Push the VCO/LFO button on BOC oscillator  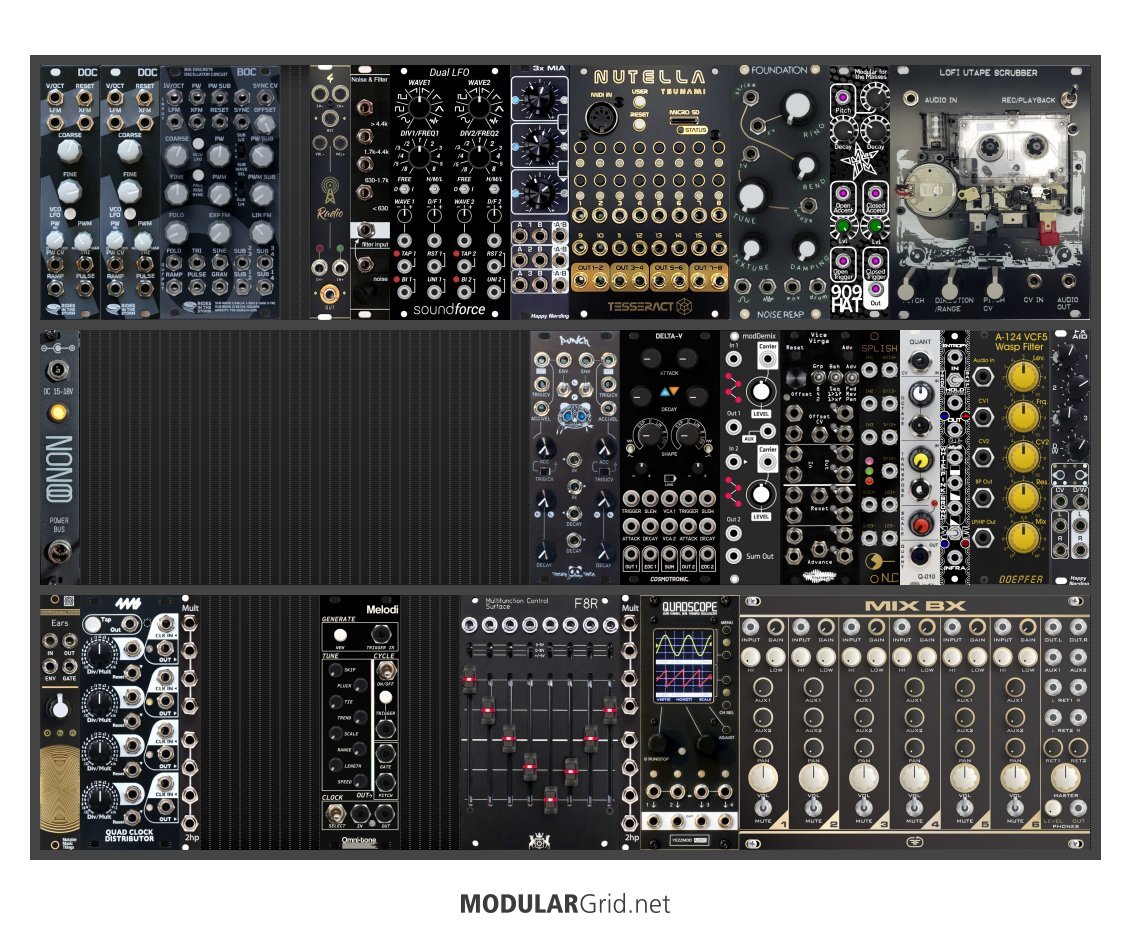[197, 144]
